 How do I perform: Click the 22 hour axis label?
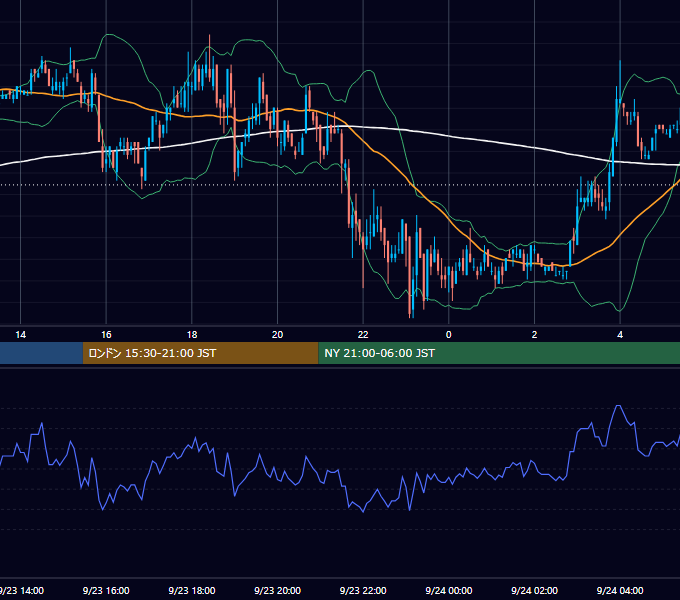pyautogui.click(x=363, y=335)
